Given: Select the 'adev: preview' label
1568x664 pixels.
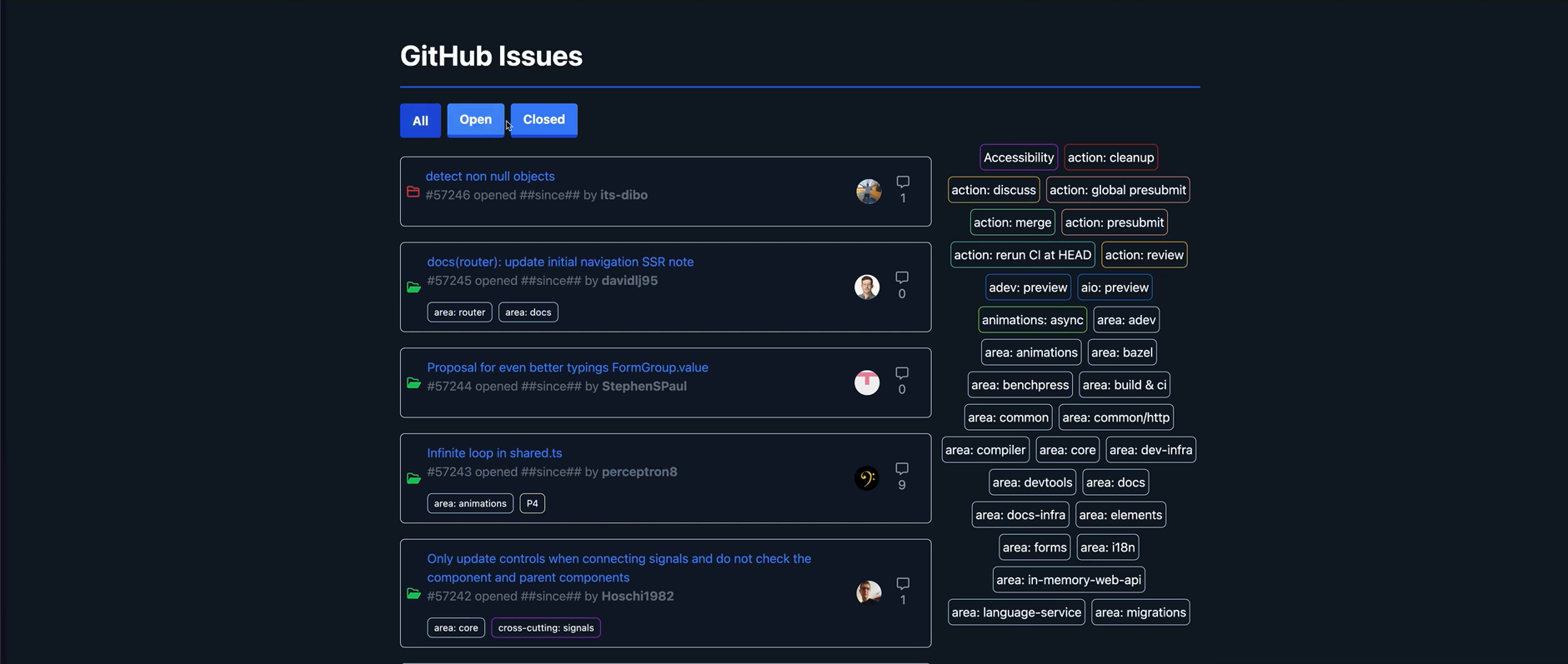Looking at the screenshot, I should tap(1028, 287).
